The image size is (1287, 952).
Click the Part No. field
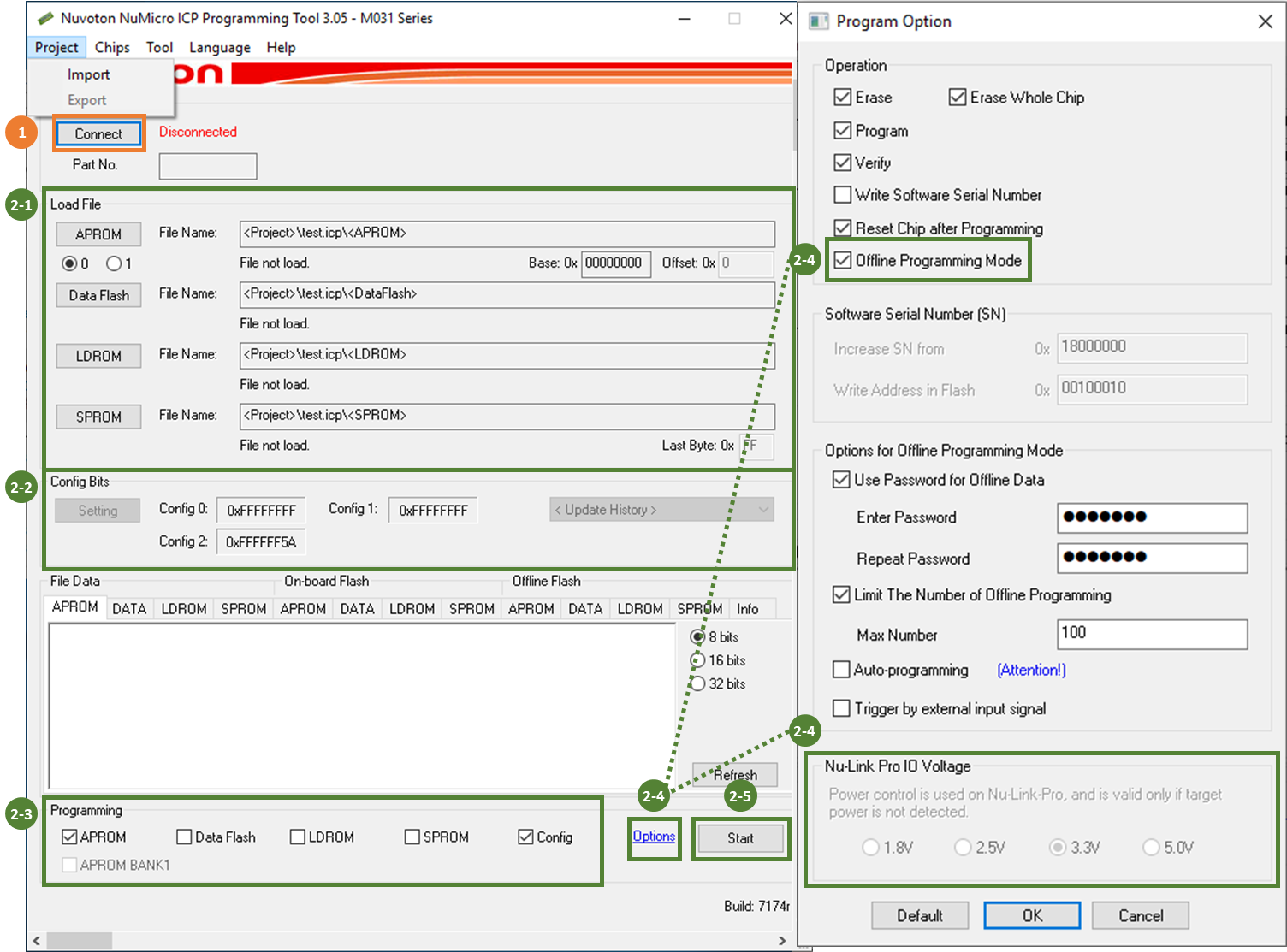pyautogui.click(x=208, y=166)
